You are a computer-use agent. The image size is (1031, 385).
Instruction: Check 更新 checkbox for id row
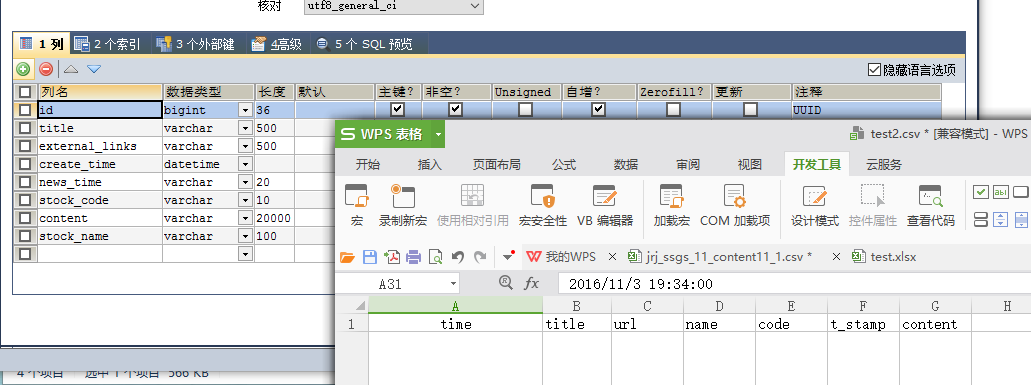[750, 110]
